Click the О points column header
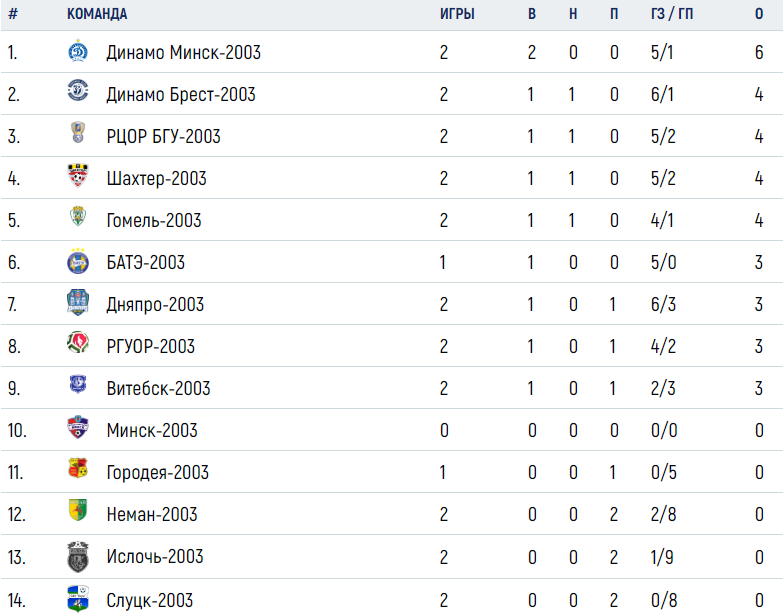Image resolution: width=783 pixels, height=616 pixels. coord(759,14)
